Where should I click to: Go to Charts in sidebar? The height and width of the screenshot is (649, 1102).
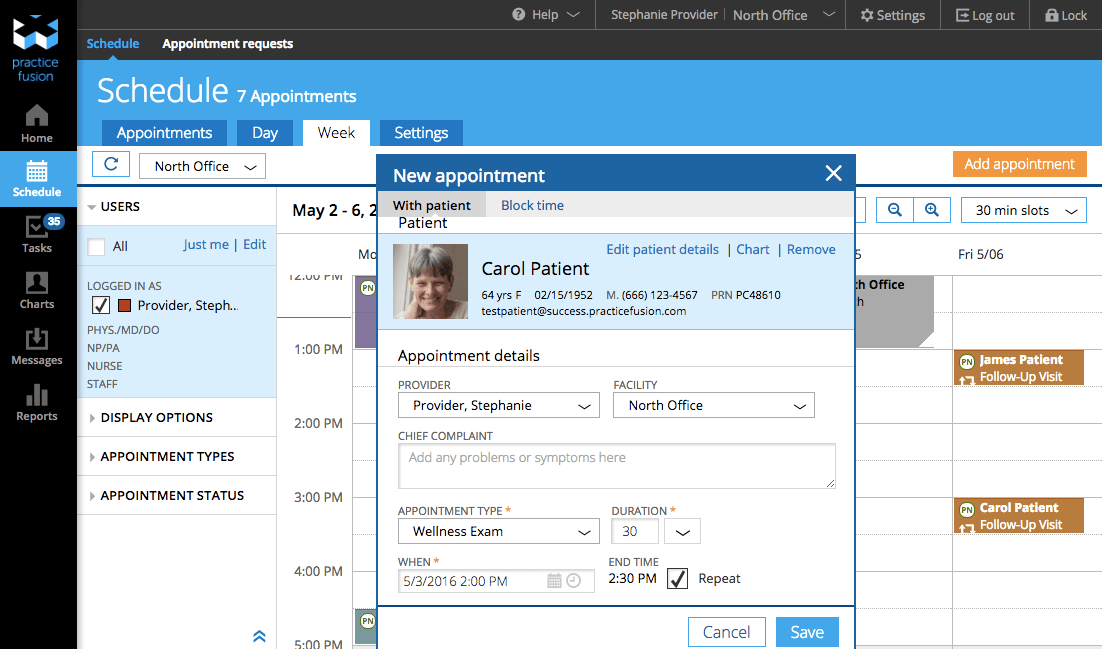pos(37,290)
